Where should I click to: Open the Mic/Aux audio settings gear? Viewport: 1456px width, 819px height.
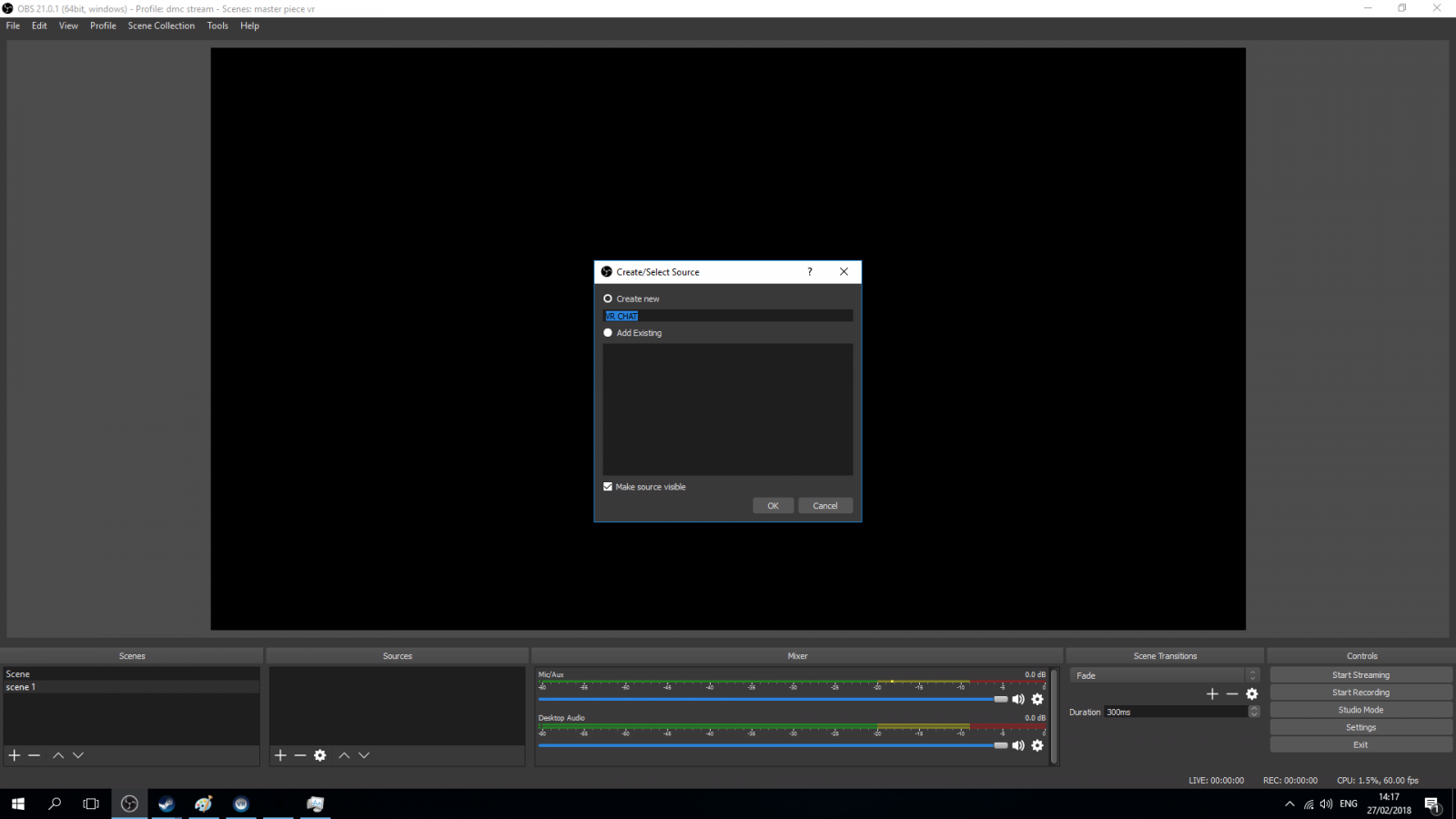point(1037,699)
